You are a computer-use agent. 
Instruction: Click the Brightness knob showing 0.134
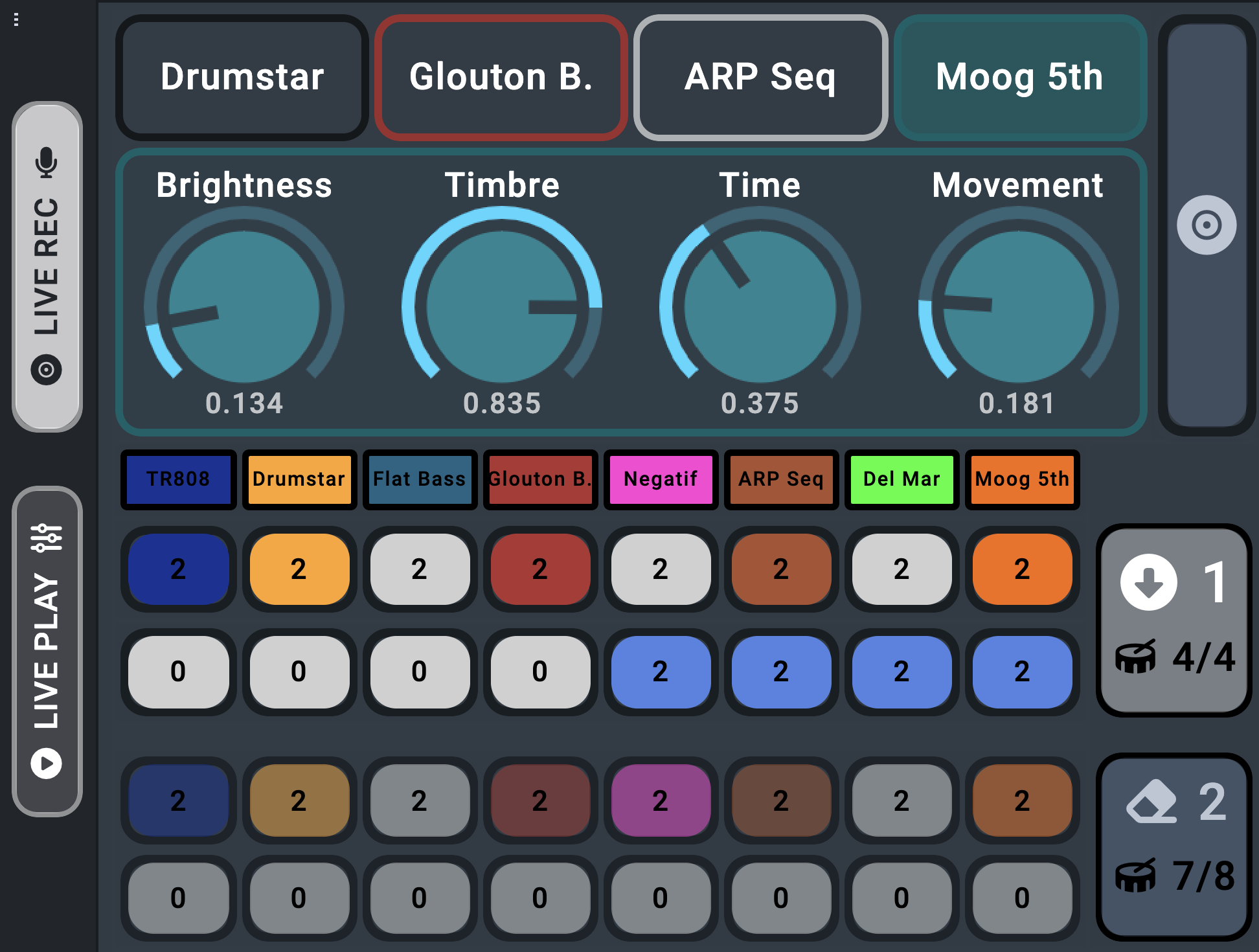tap(244, 306)
